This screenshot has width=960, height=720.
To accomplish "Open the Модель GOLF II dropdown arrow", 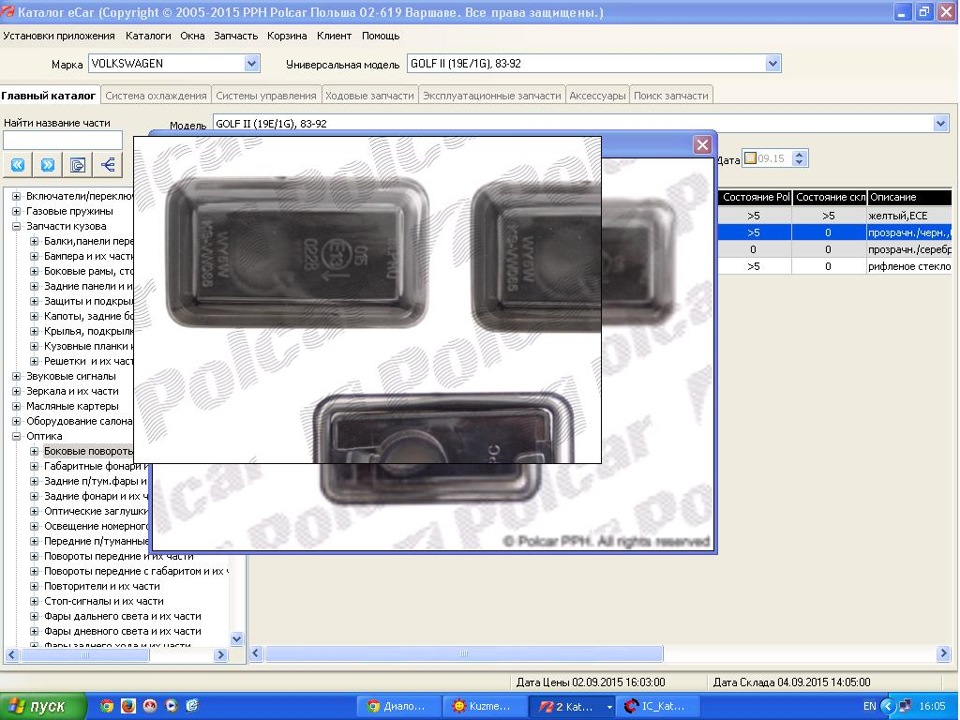I will pyautogui.click(x=941, y=124).
